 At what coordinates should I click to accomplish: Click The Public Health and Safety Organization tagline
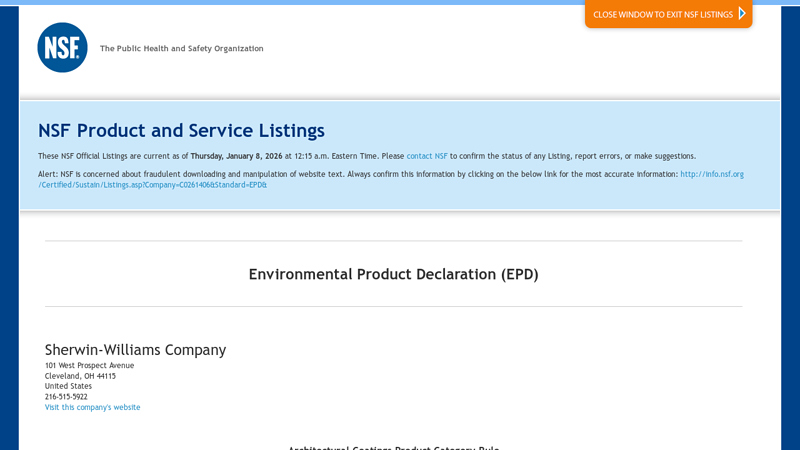click(x=181, y=48)
